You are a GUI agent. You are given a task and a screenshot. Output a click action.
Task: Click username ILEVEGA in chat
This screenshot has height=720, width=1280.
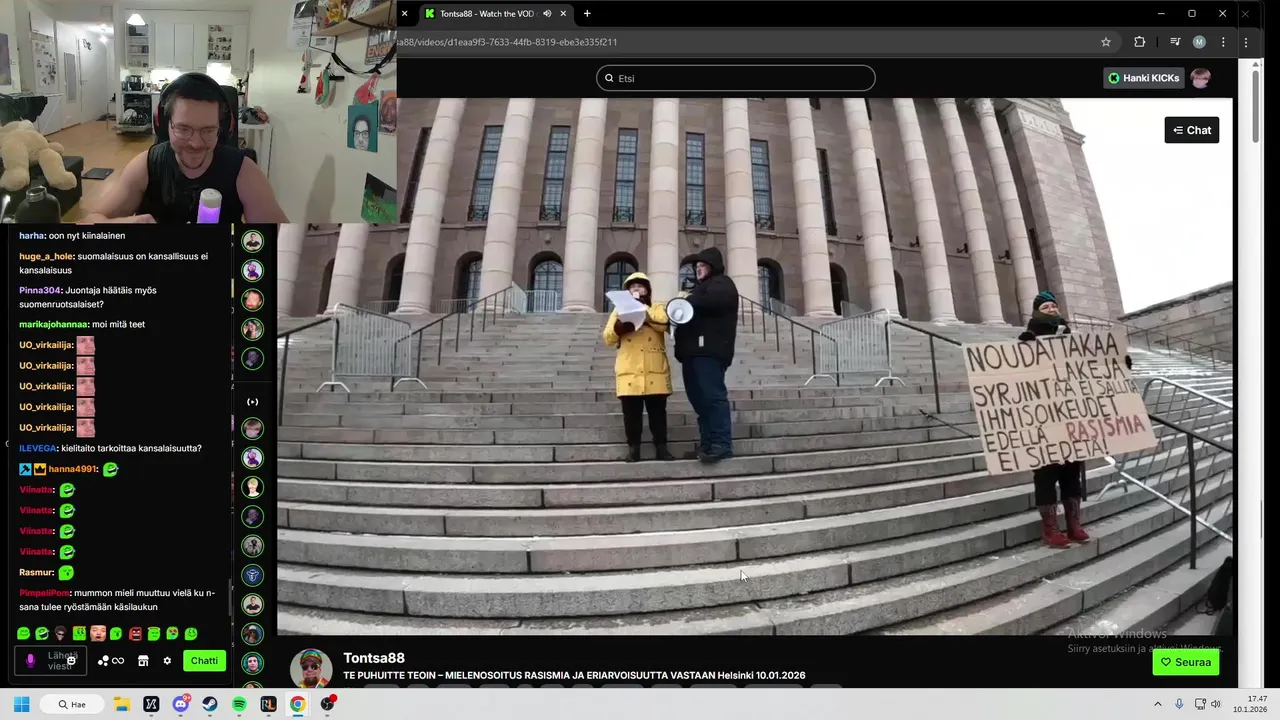(x=36, y=449)
